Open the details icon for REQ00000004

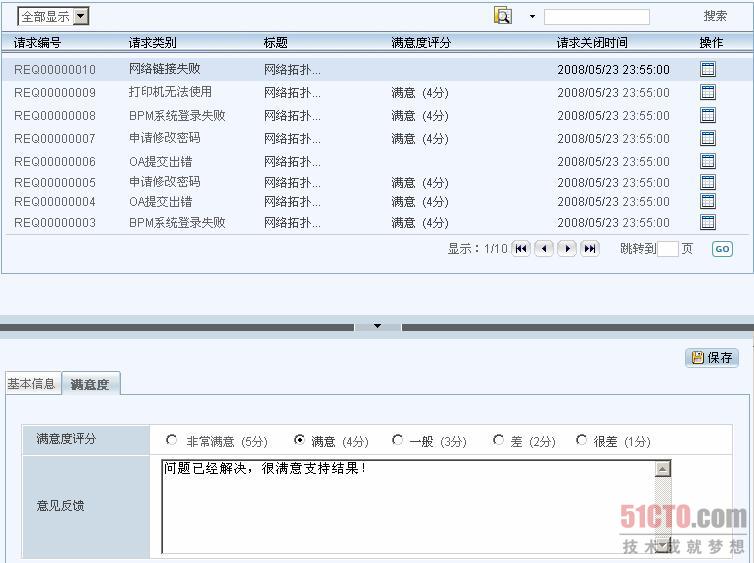[x=707, y=201]
